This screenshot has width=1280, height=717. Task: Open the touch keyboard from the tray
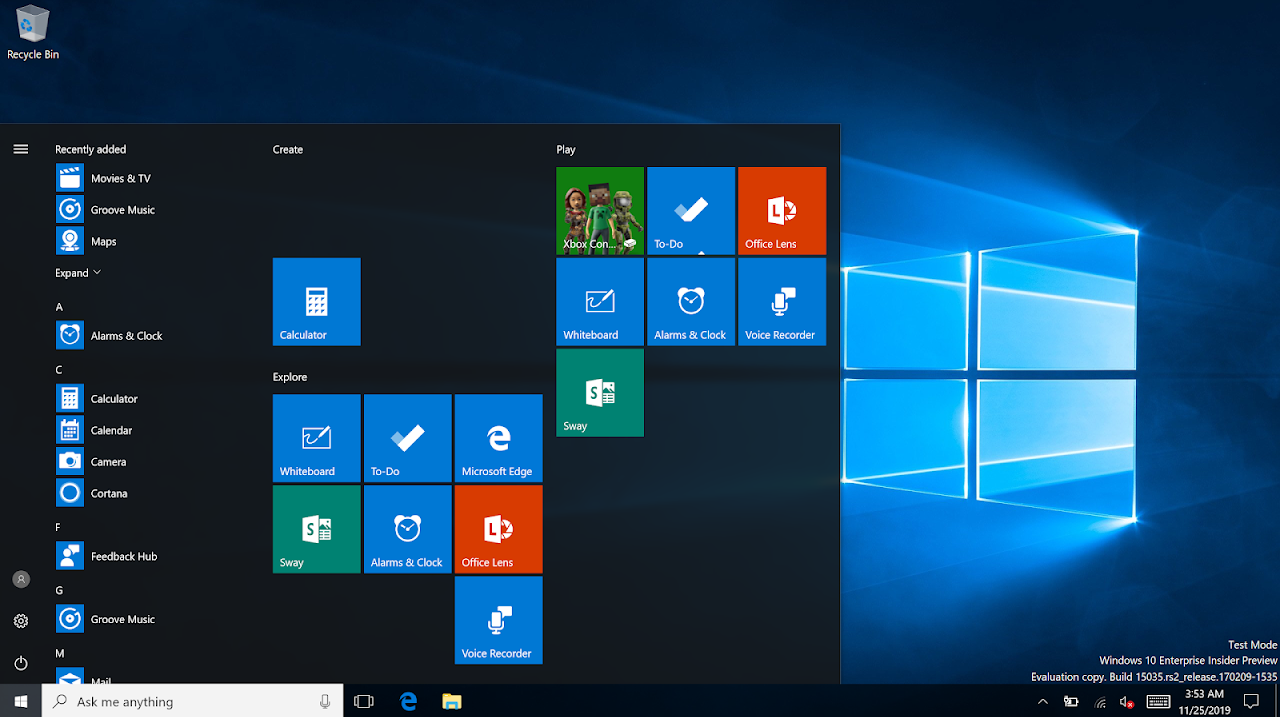(1159, 702)
